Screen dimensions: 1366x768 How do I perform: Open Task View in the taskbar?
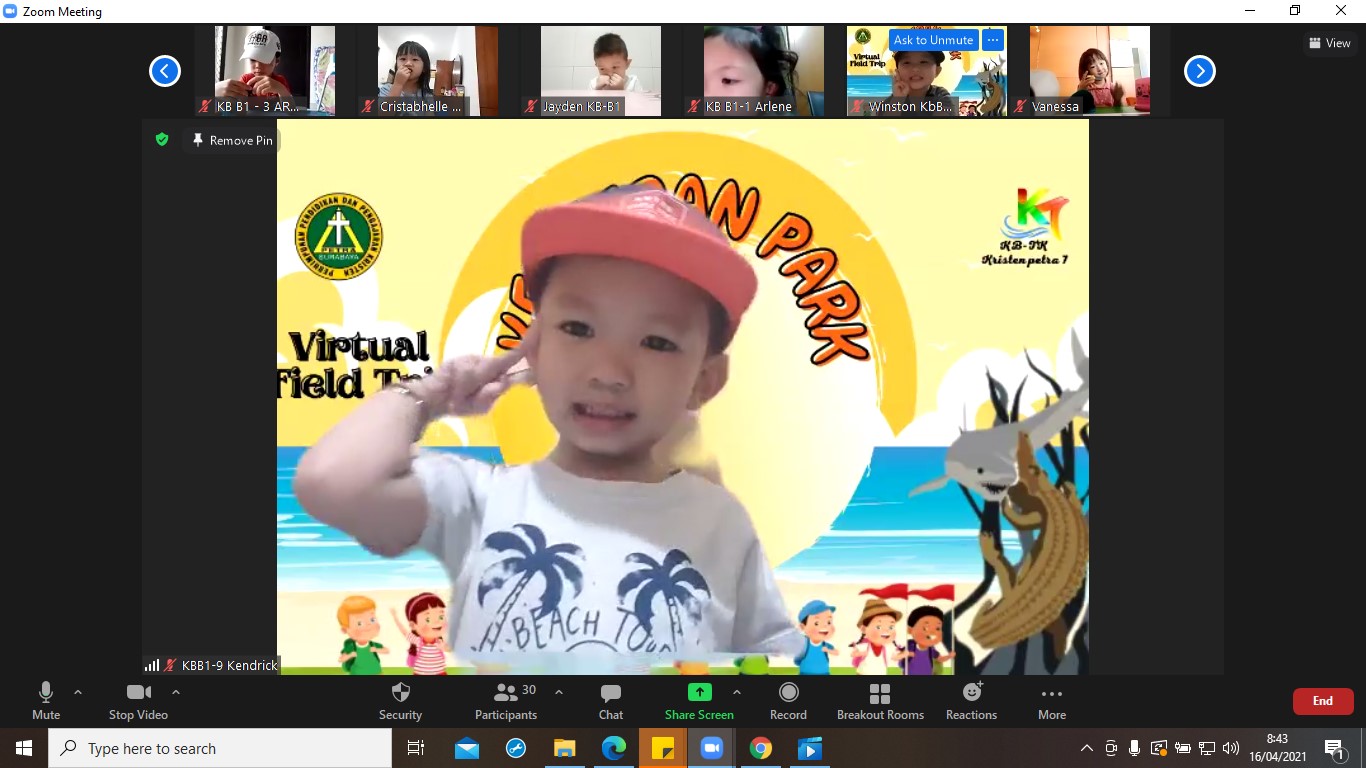pos(416,748)
